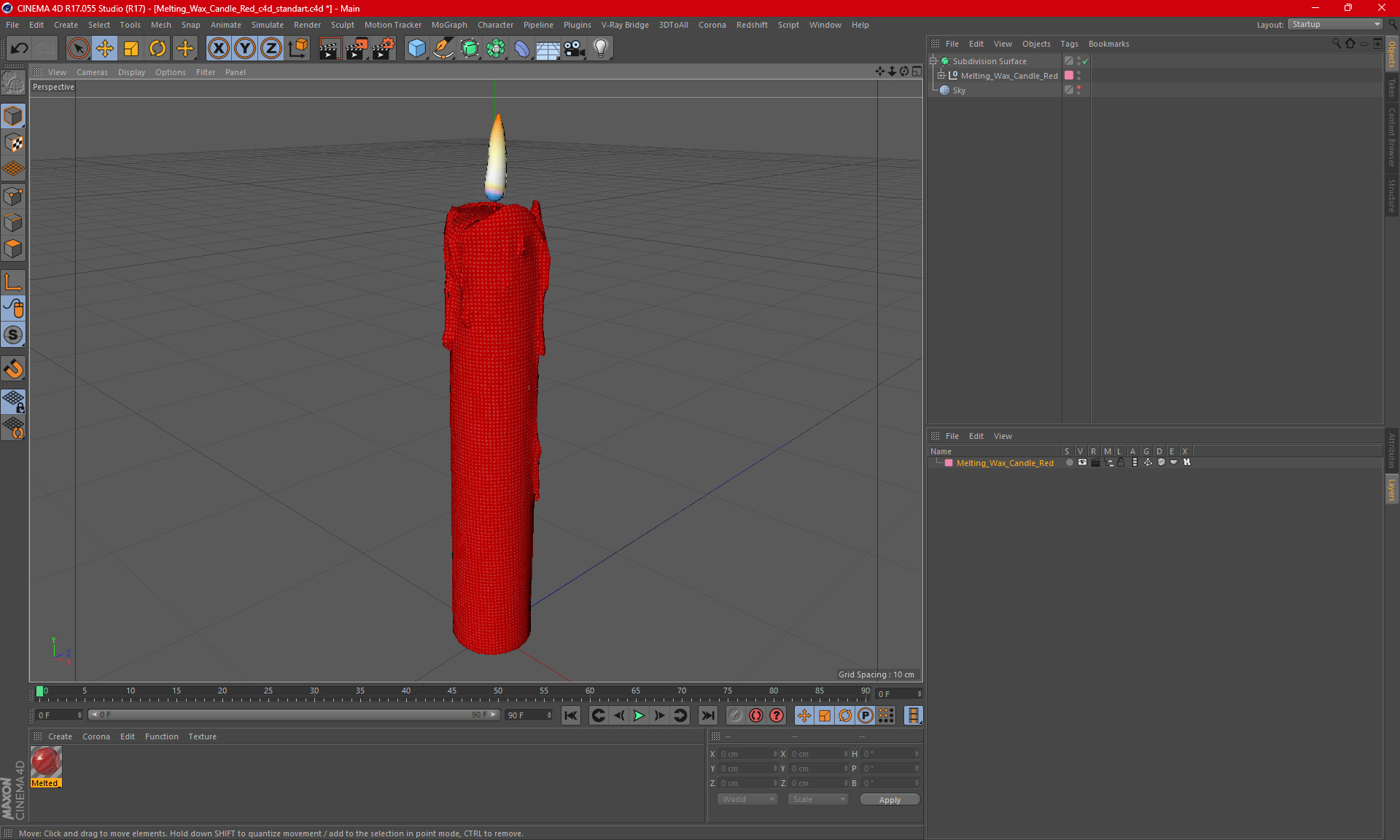
Task: Toggle Subdivision Surface enable checkmark
Action: (x=1086, y=61)
